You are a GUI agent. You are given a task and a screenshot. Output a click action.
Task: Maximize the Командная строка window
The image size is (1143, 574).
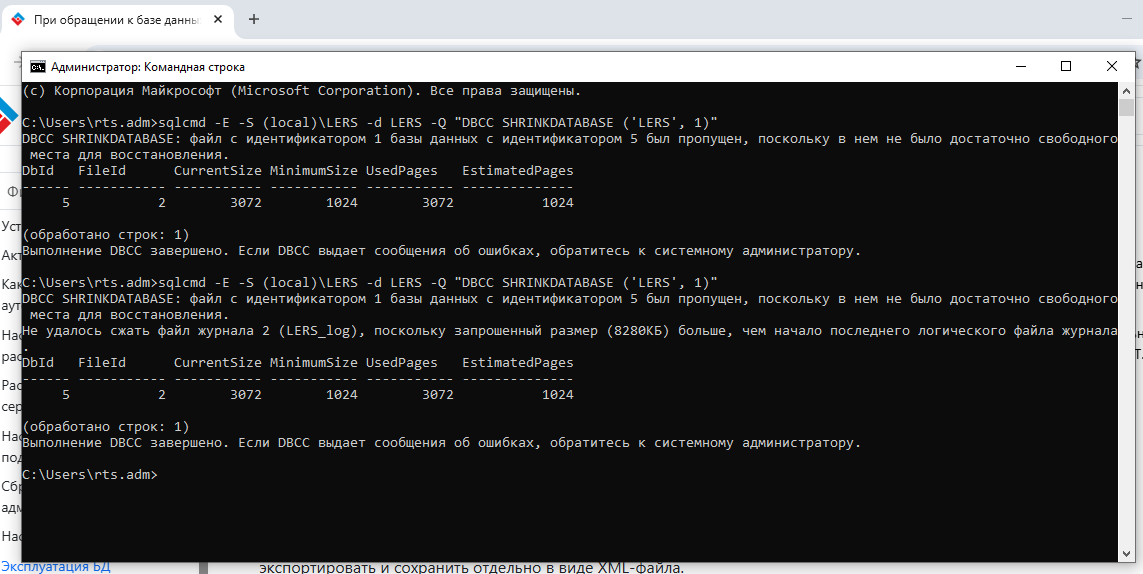click(x=1066, y=67)
